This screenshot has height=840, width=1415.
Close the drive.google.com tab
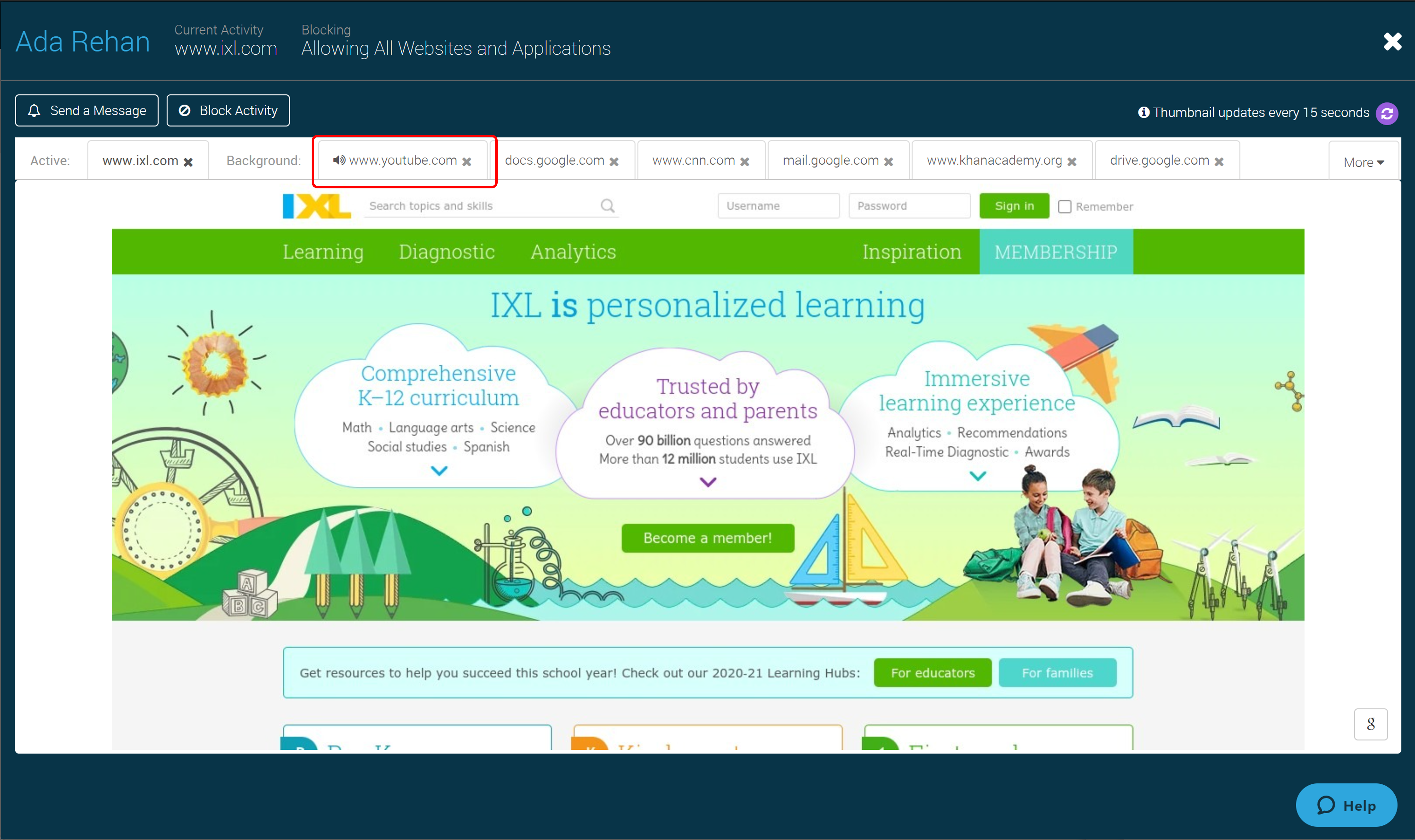coord(1218,162)
